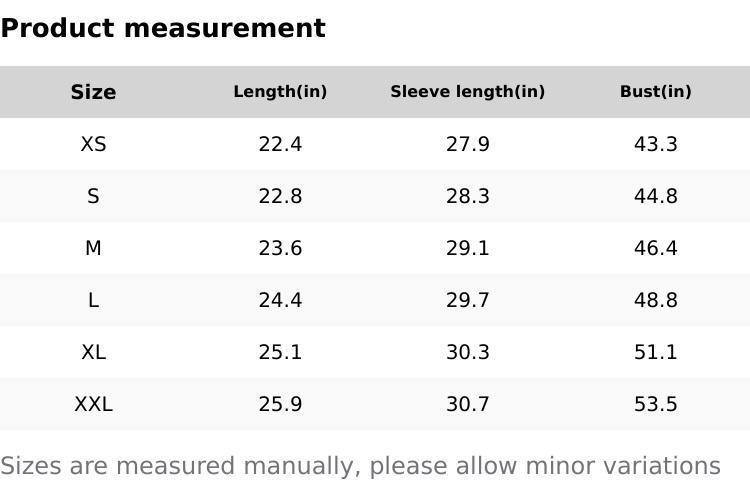
Task: Select the 24.4 length cell
Action: [280, 300]
